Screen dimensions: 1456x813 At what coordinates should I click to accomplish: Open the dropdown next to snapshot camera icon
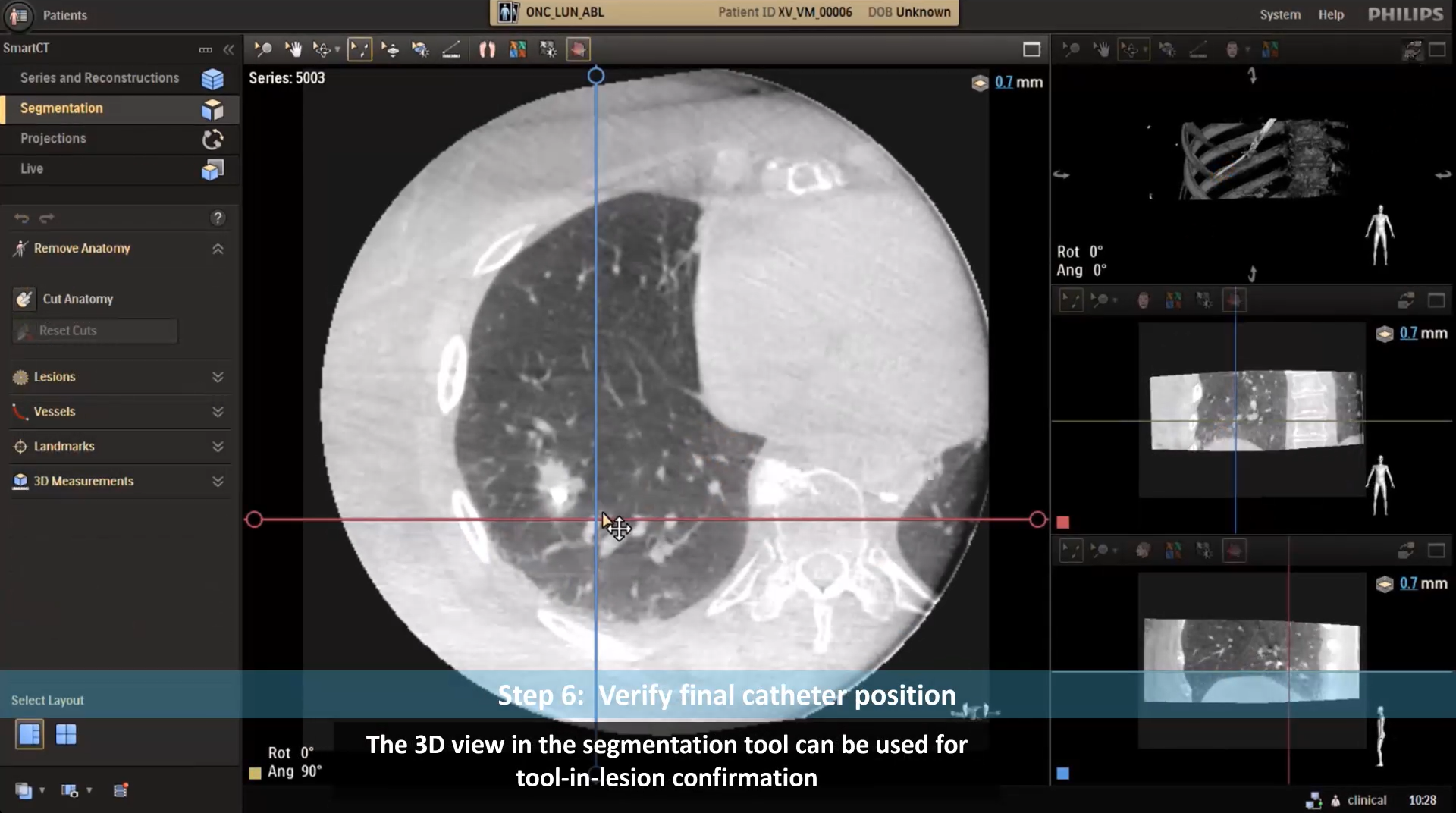tap(89, 790)
